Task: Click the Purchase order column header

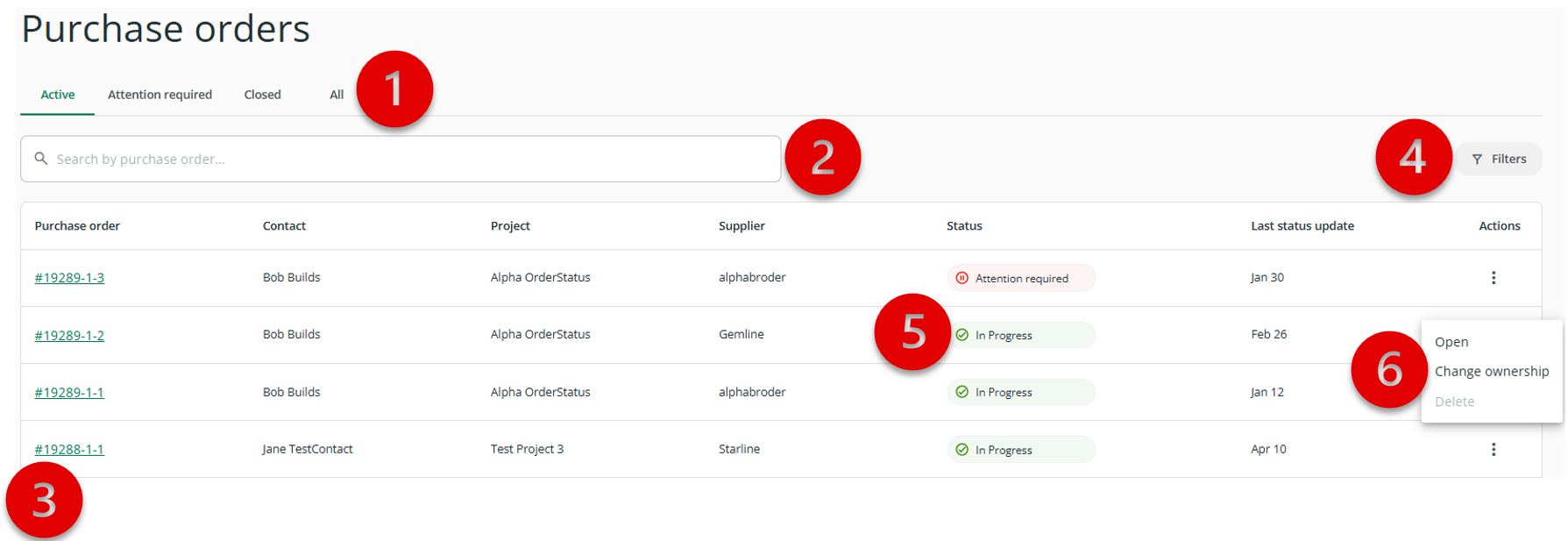Action: [x=77, y=226]
